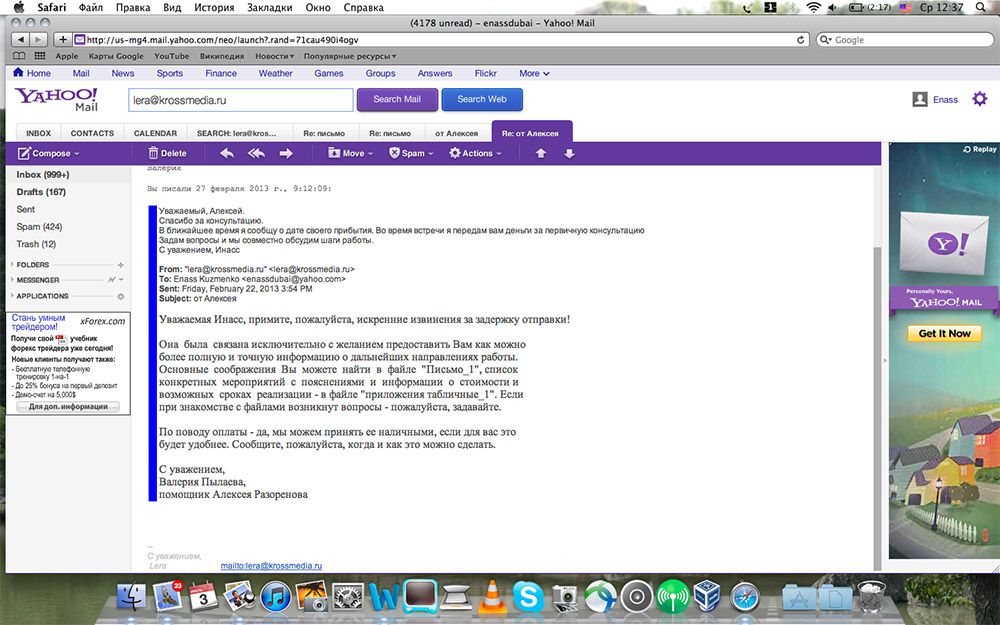The height and width of the screenshot is (625, 1000).
Task: Click Safari back navigation arrow
Action: point(21,40)
